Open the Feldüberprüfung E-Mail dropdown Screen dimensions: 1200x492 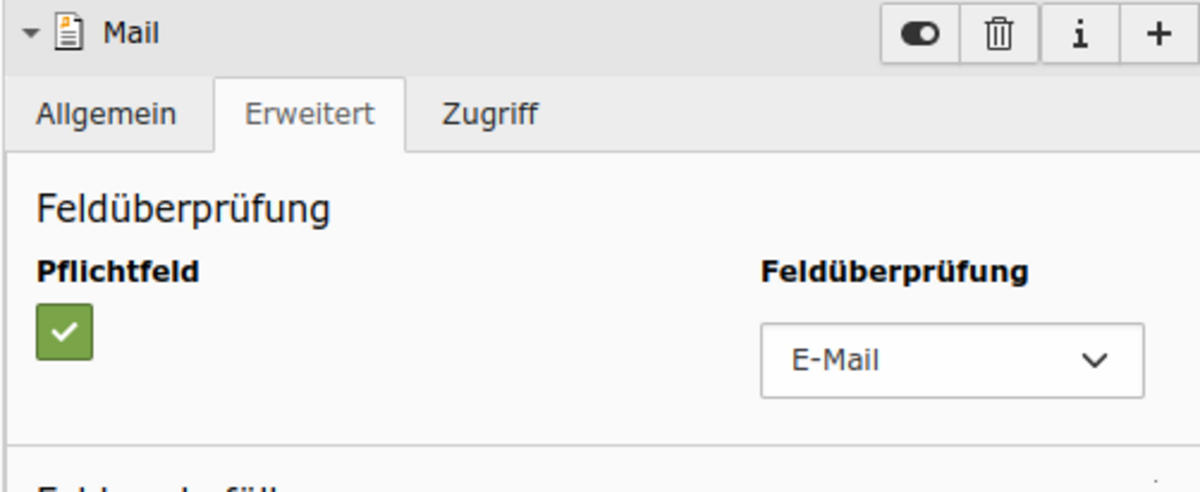point(952,360)
